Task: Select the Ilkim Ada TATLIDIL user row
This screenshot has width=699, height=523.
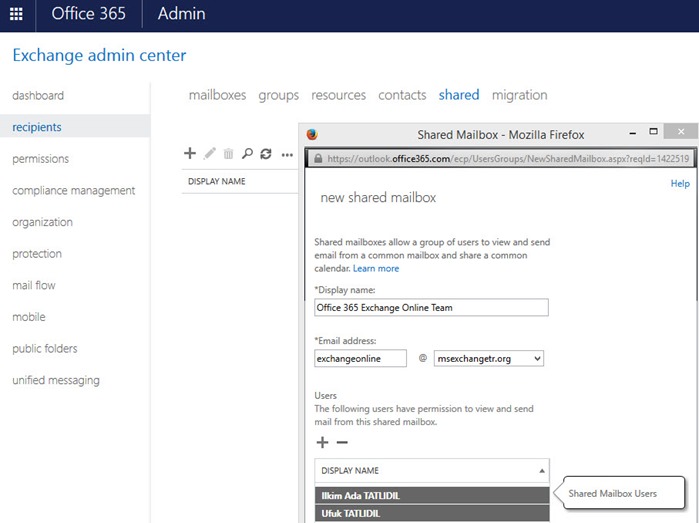Action: pos(432,495)
